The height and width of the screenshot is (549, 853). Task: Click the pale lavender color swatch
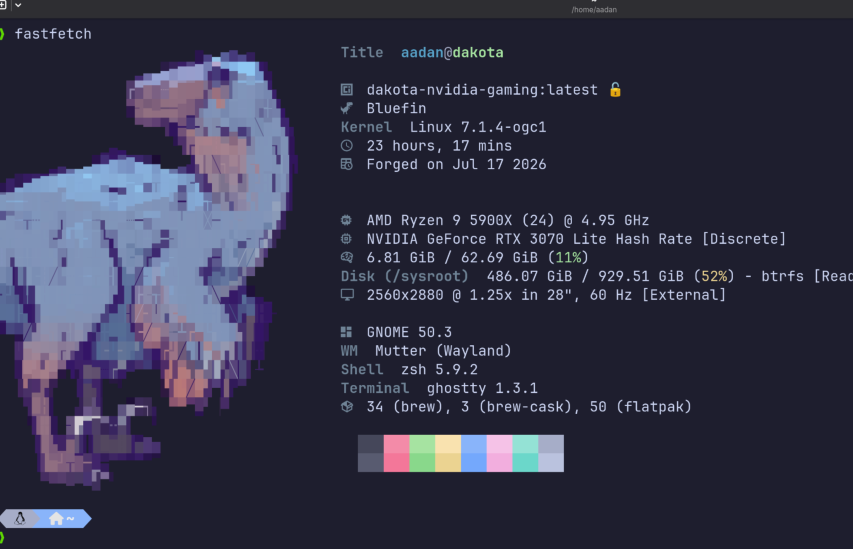pyautogui.click(x=551, y=453)
